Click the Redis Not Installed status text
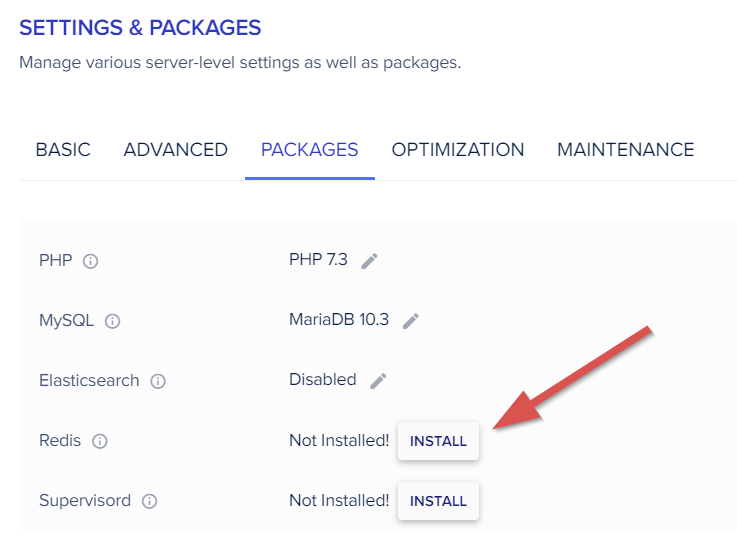The width and height of the screenshot is (737, 543). tap(339, 440)
